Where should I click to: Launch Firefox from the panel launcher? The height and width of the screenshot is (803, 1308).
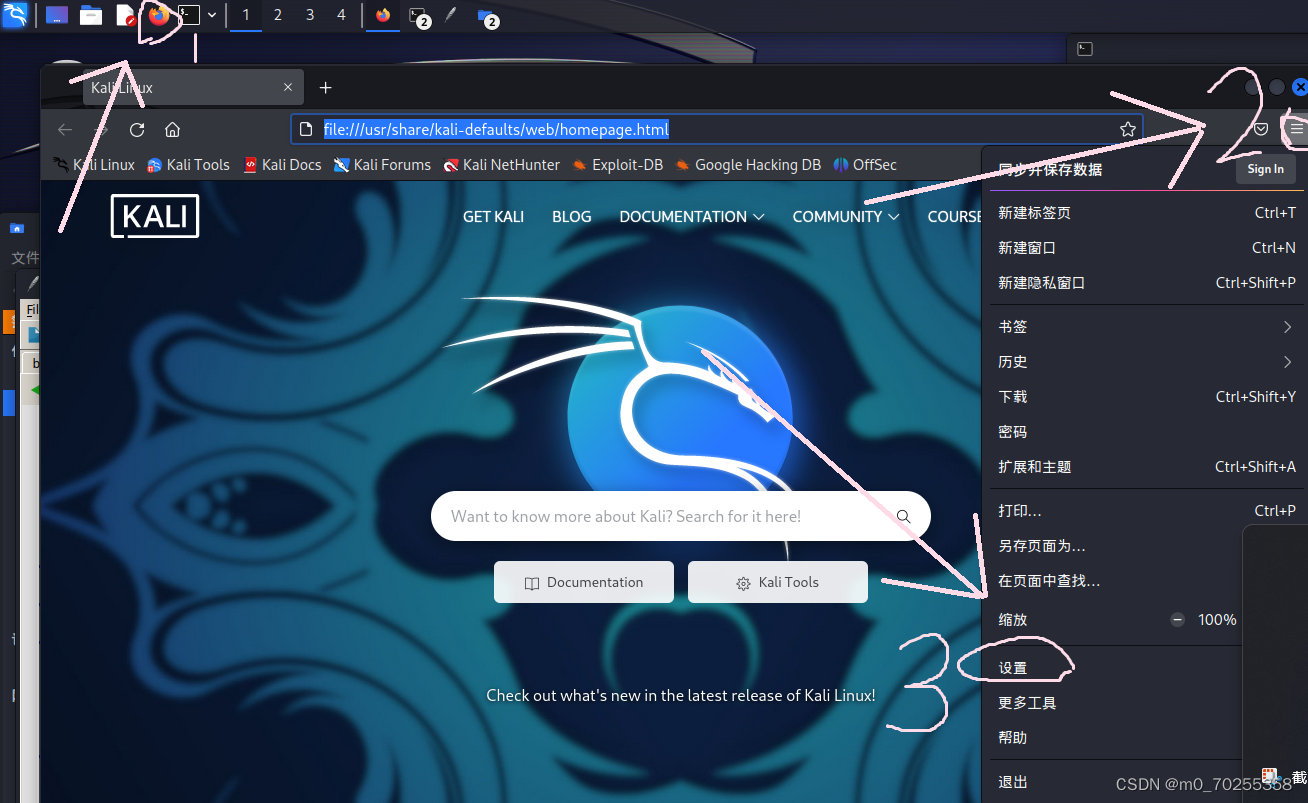(x=158, y=15)
